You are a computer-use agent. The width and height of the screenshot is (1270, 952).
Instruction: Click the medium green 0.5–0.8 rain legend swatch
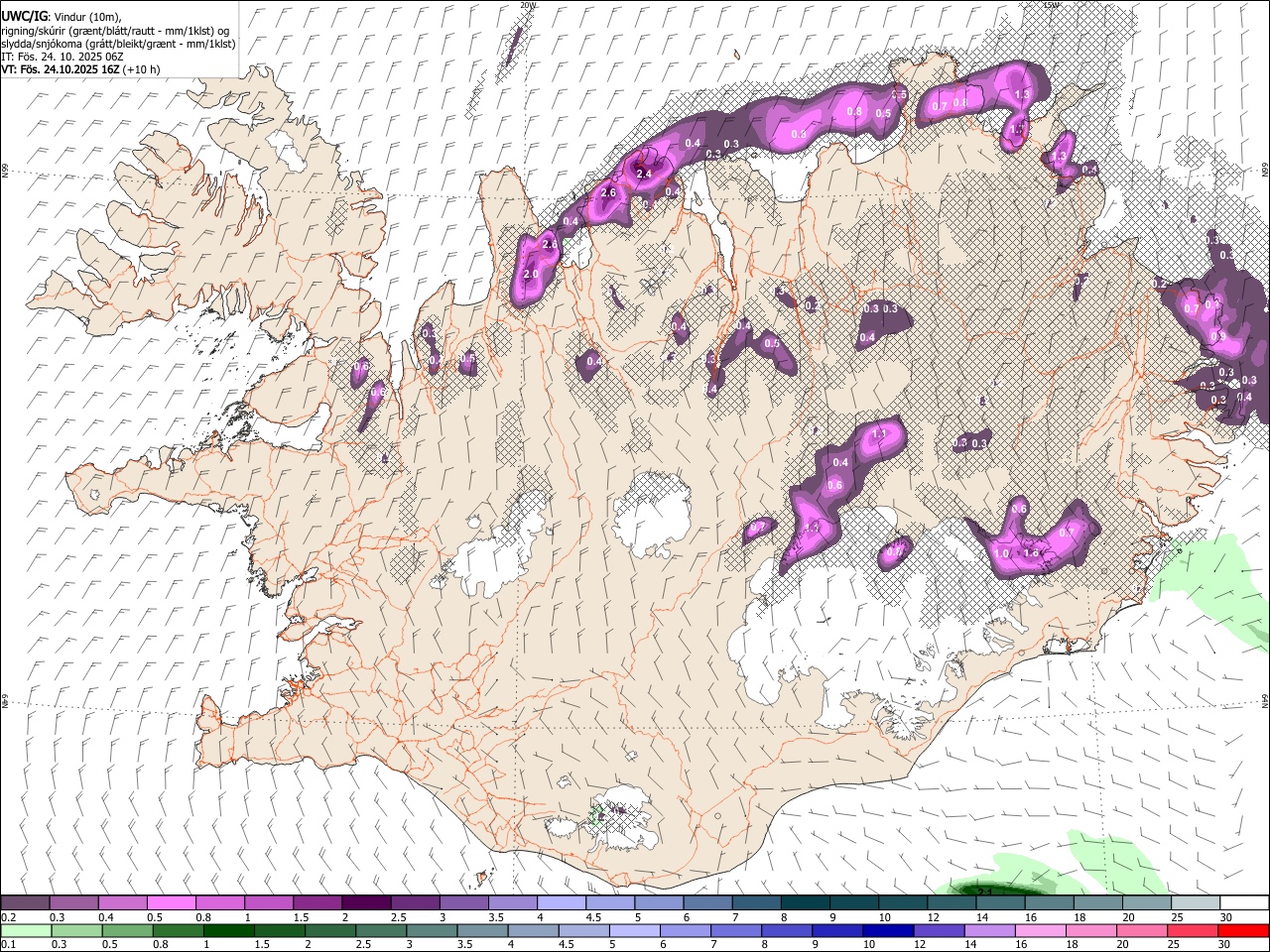pos(129,930)
